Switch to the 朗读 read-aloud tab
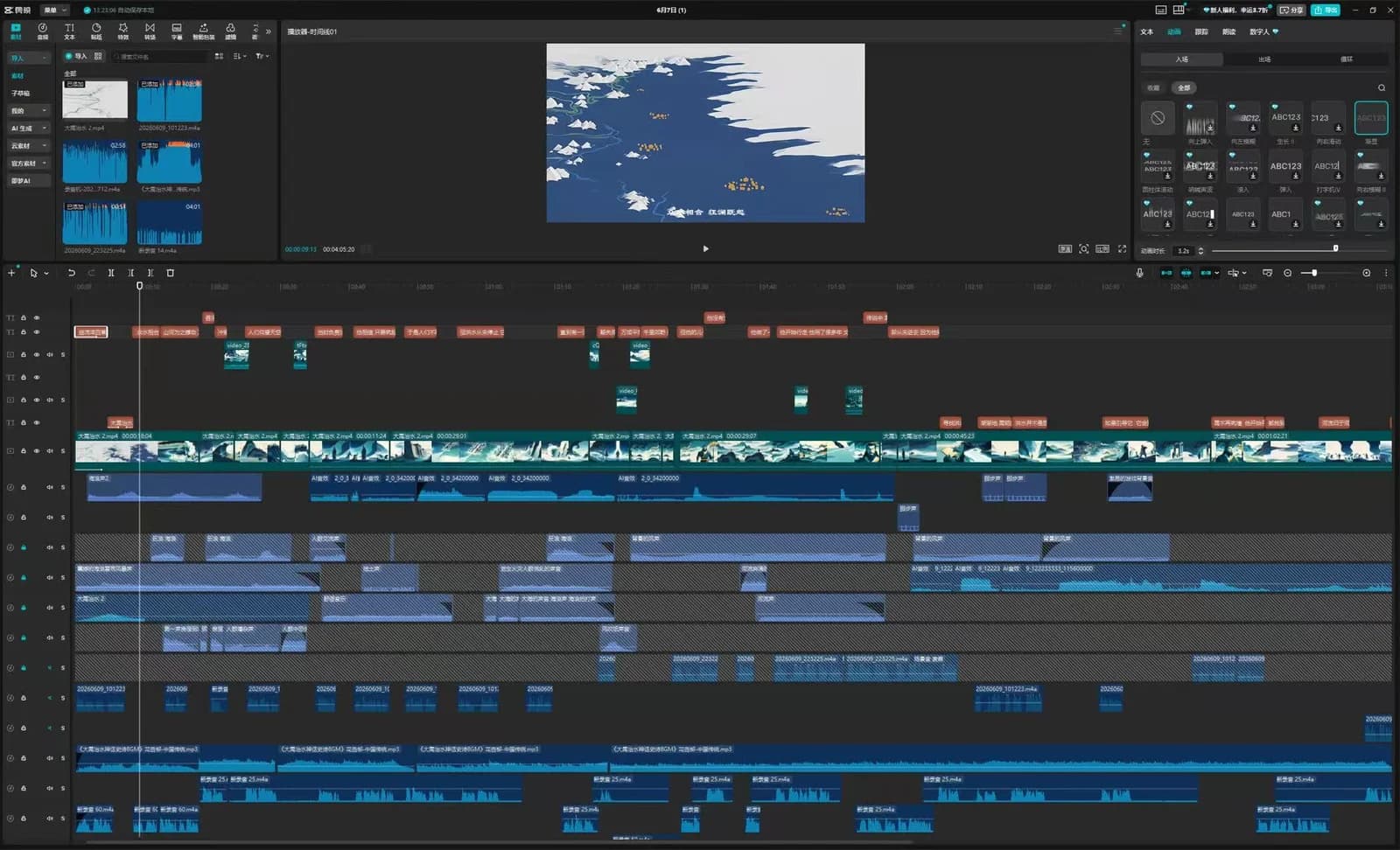This screenshot has width=1400, height=850. (1229, 31)
